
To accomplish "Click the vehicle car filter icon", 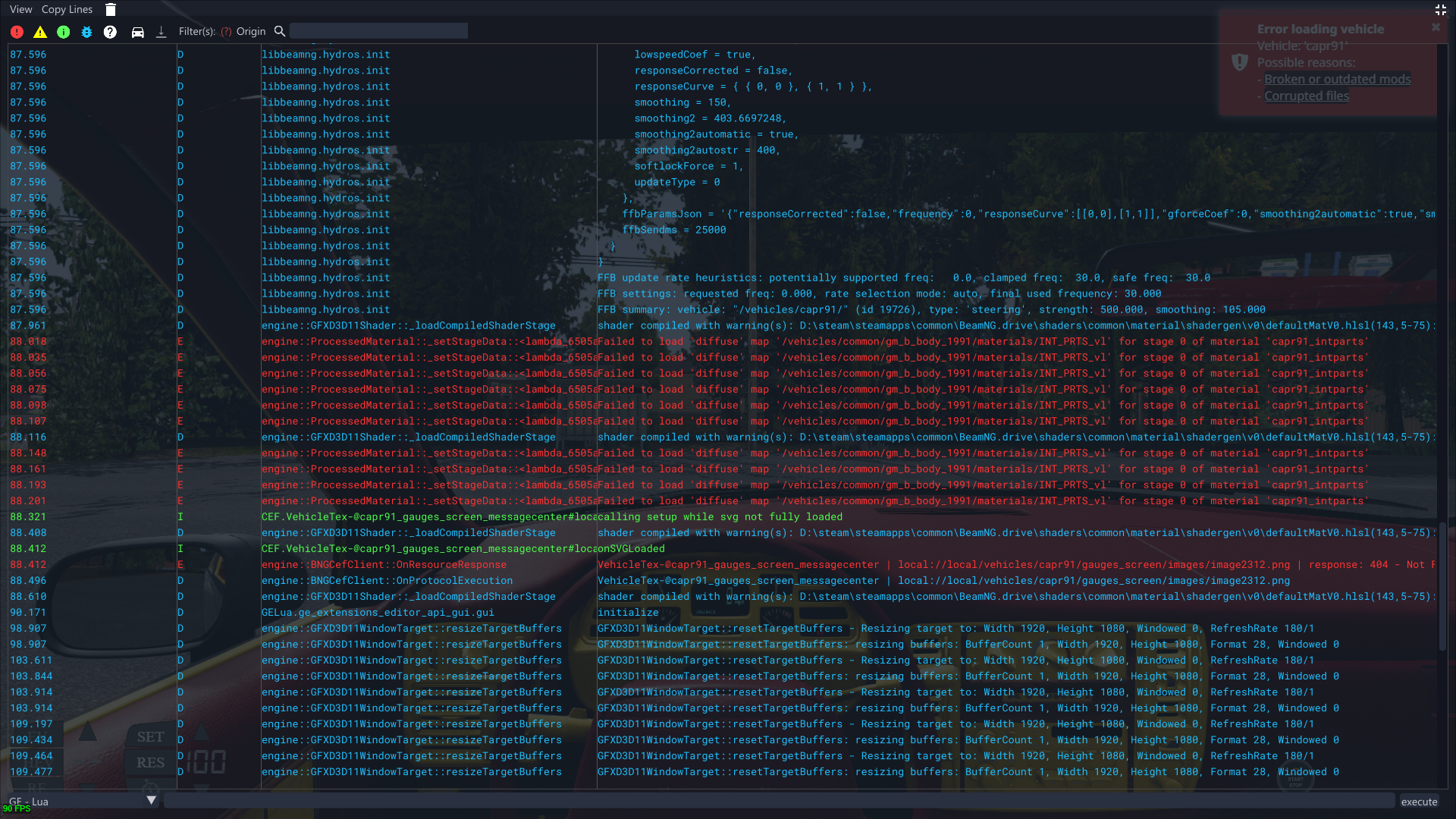I will (x=137, y=32).
